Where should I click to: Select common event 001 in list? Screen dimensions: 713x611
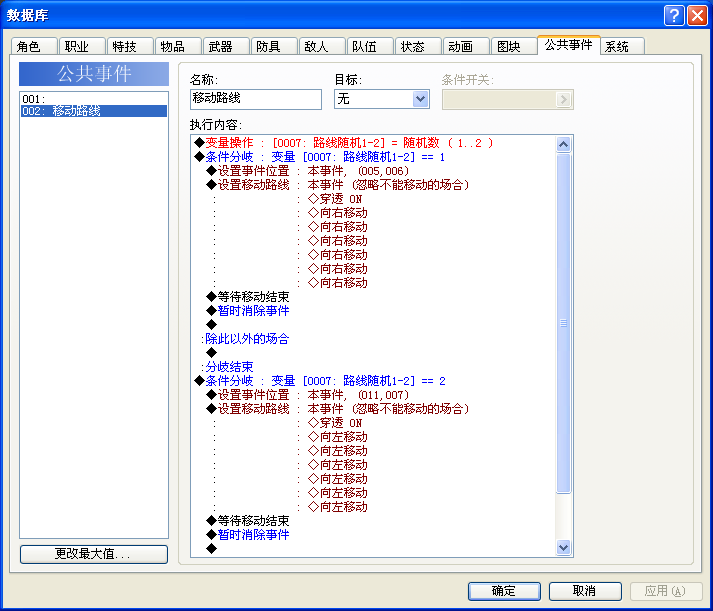pyautogui.click(x=94, y=99)
